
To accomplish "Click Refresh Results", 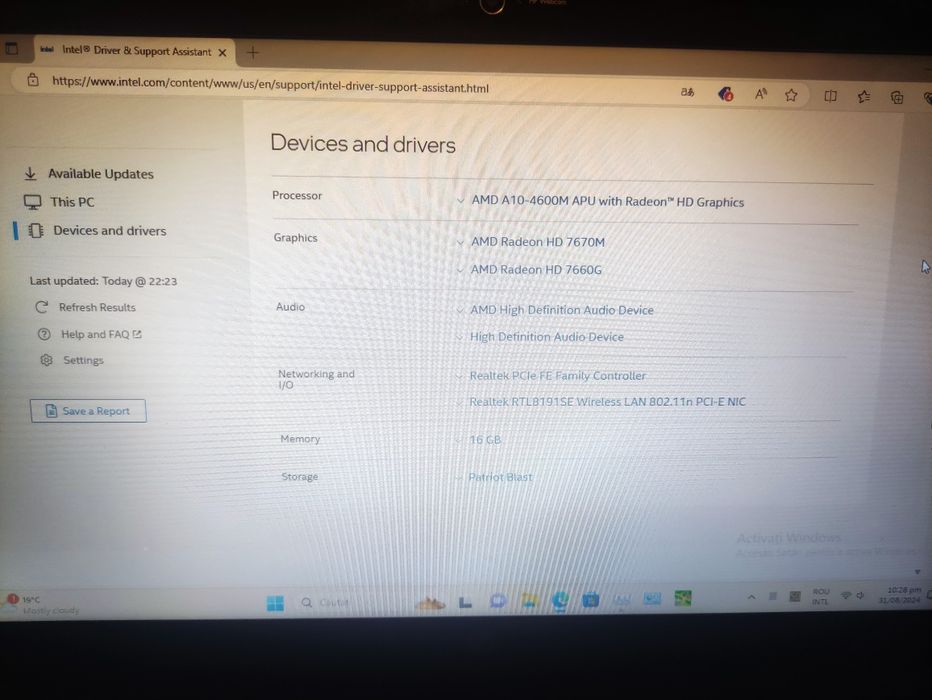I will 97,307.
